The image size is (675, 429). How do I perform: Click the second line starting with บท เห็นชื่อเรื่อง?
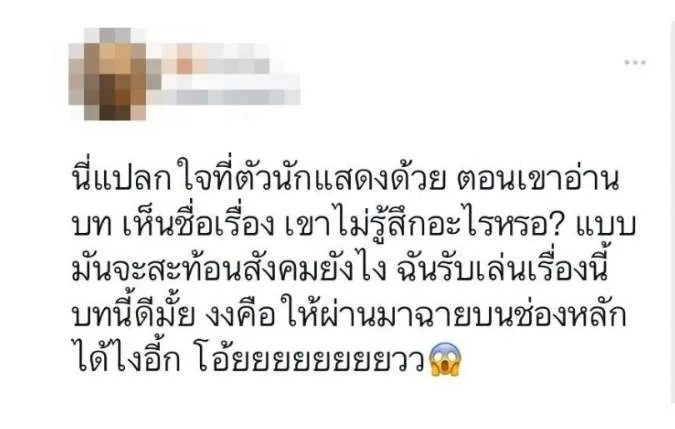pyautogui.click(x=354, y=225)
